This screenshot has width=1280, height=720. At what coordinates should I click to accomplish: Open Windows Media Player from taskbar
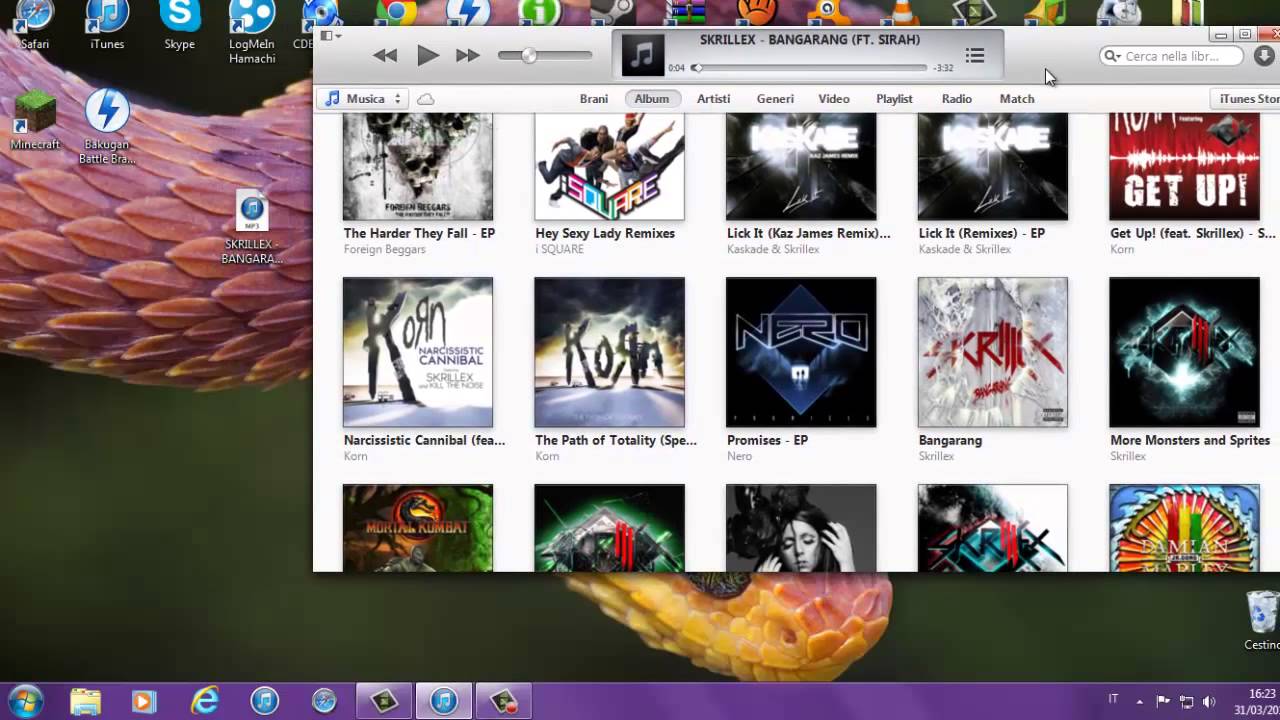pos(144,701)
